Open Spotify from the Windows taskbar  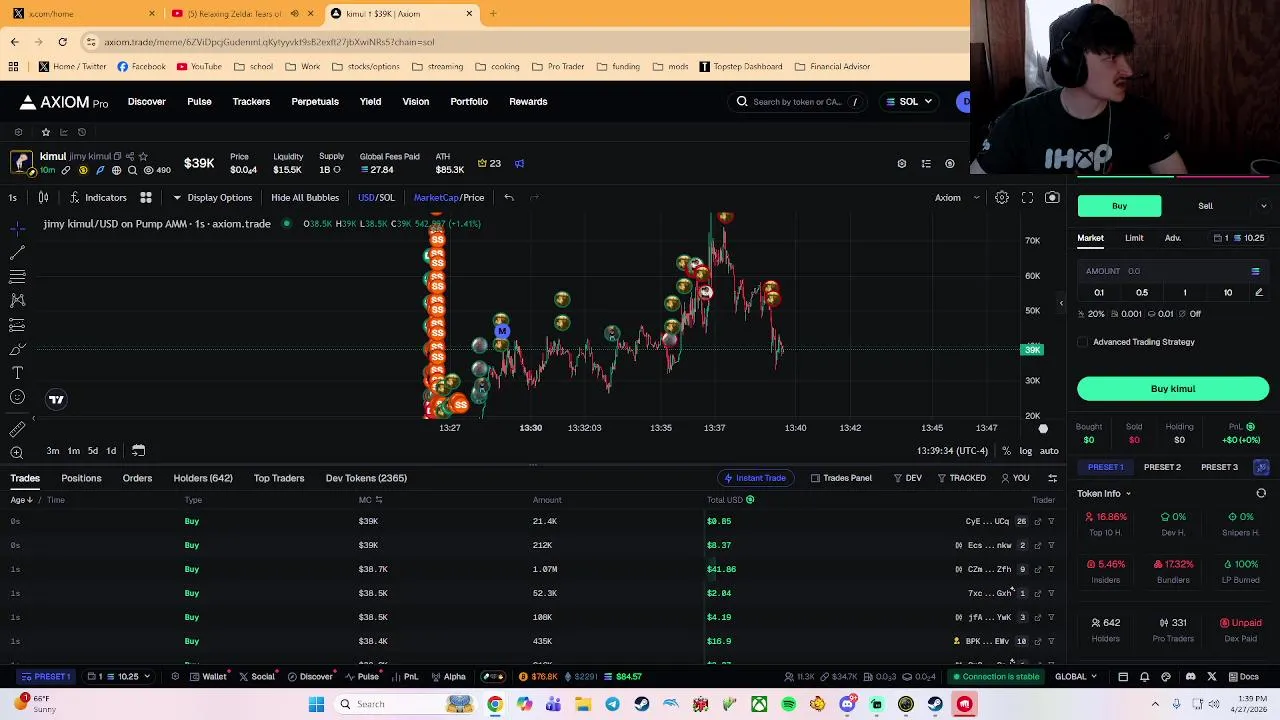coord(789,704)
